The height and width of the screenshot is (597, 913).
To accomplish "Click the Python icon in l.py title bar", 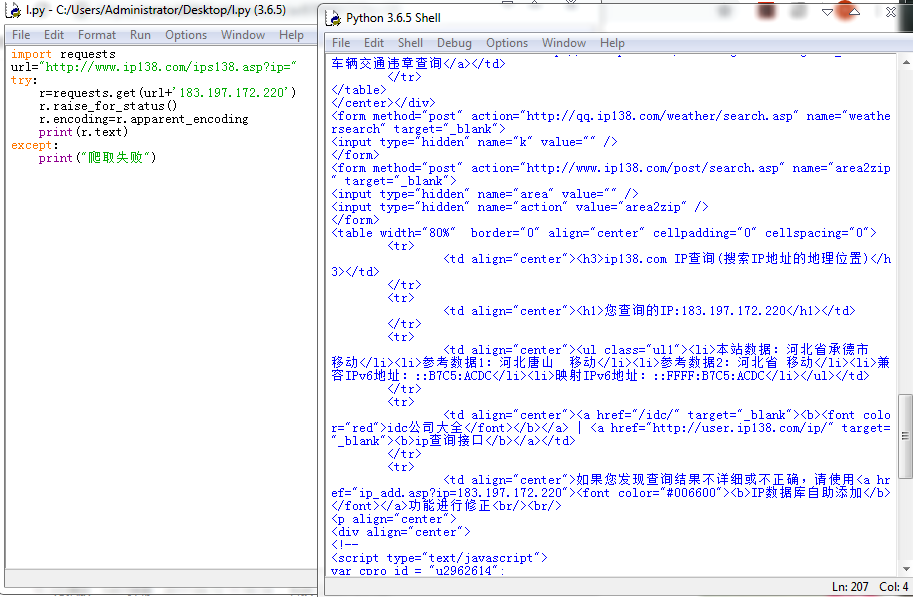I will (x=13, y=10).
